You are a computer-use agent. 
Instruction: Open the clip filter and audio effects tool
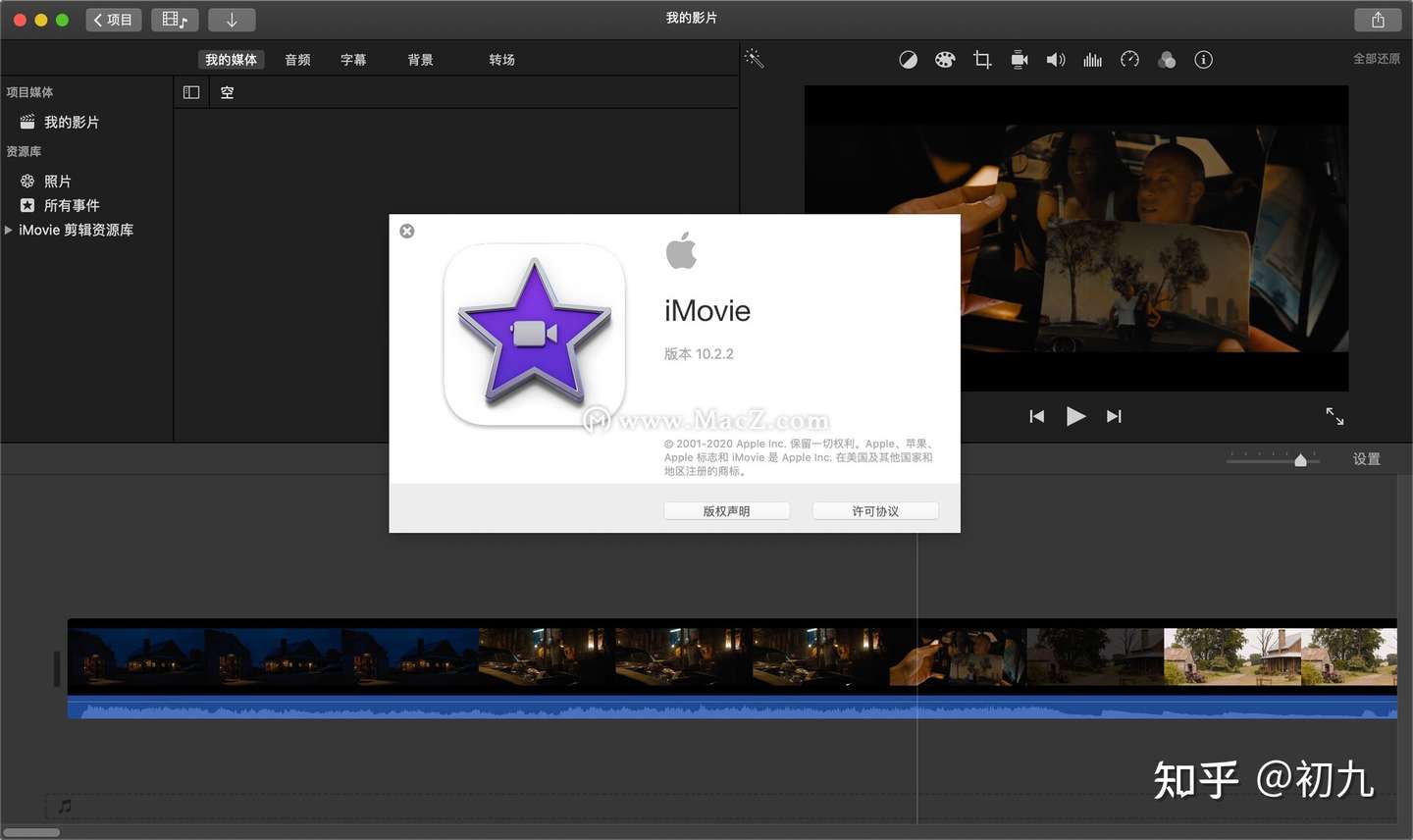pyautogui.click(x=1167, y=60)
